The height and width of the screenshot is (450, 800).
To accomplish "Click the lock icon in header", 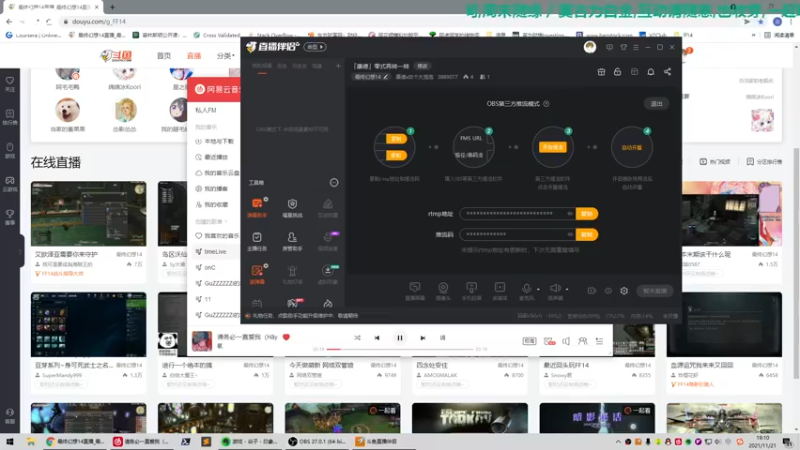I will click(x=617, y=72).
